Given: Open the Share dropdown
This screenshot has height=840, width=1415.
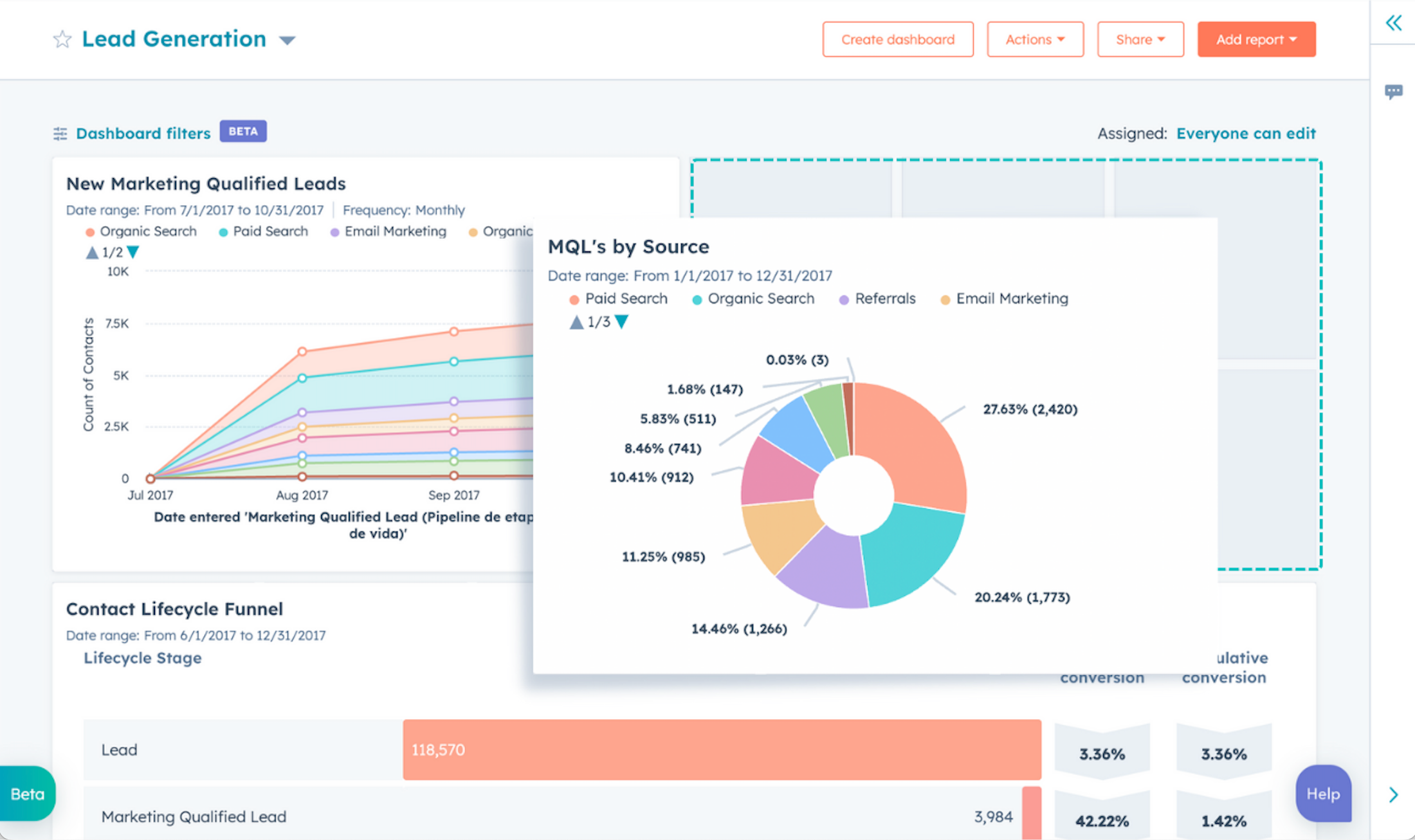Looking at the screenshot, I should pos(1140,39).
